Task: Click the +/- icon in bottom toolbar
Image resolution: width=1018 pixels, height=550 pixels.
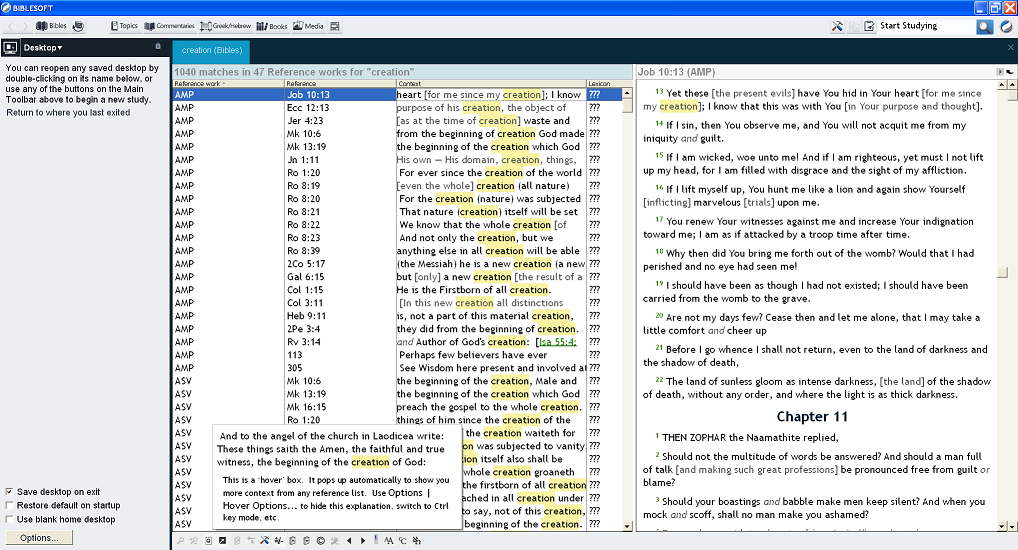Action: pyautogui.click(x=279, y=540)
